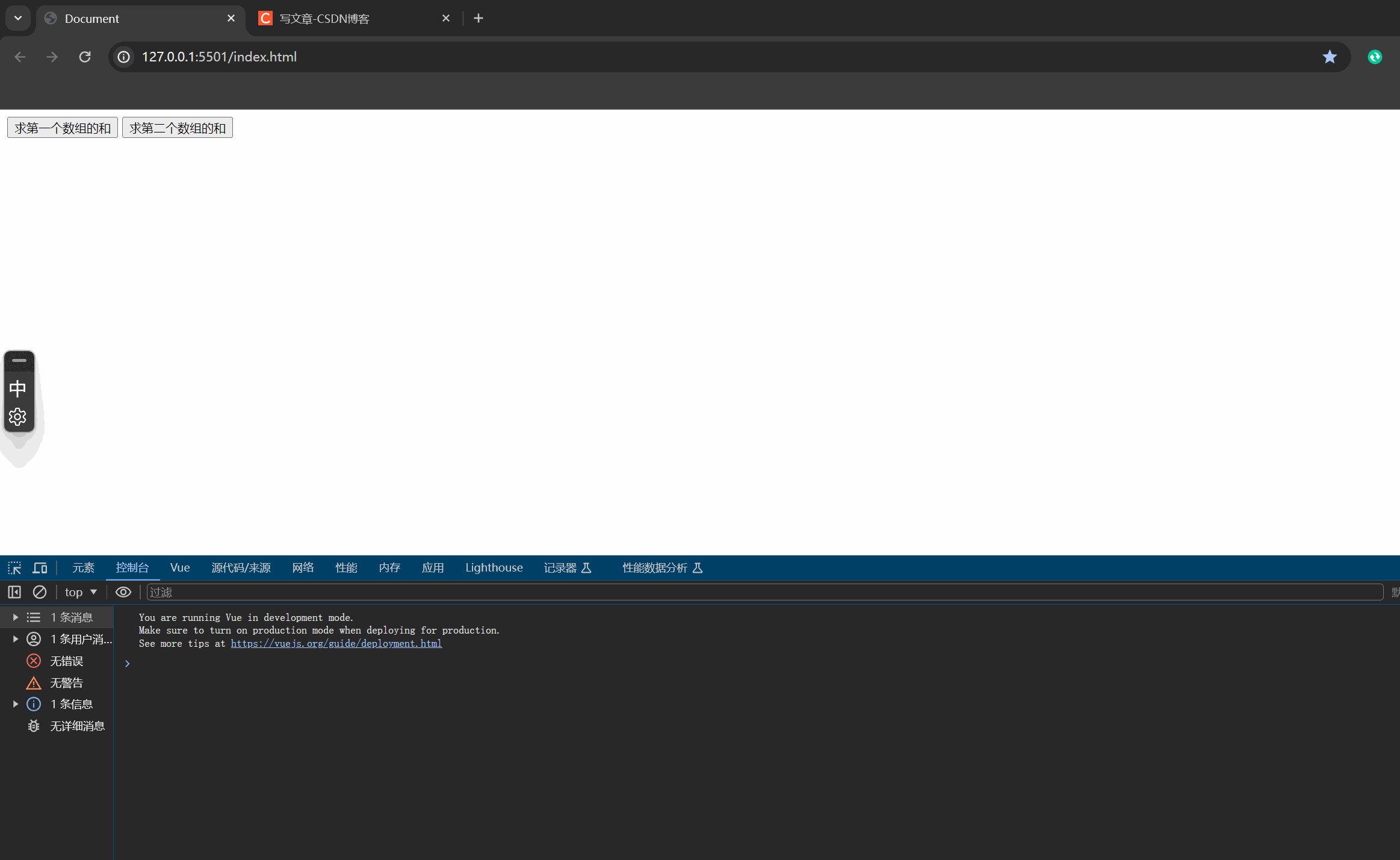Open the vuejs.org deployment guide link
Screen dimensions: 1400x860
click(x=336, y=643)
